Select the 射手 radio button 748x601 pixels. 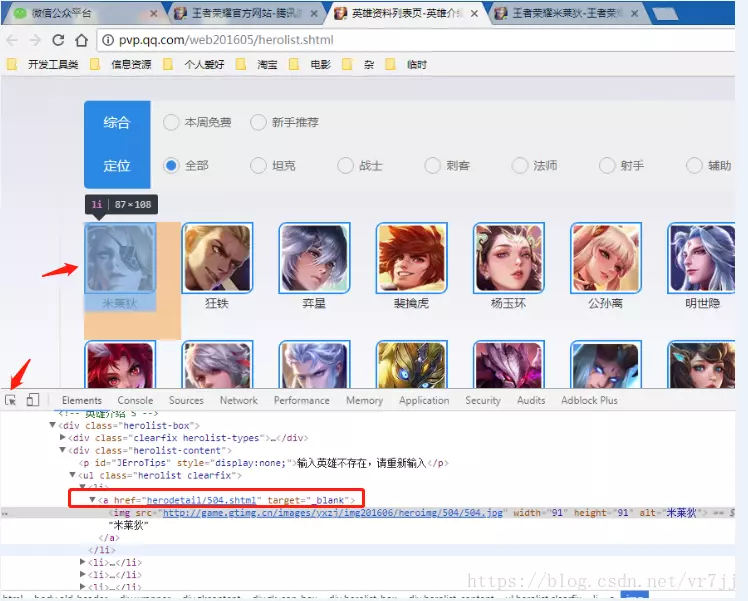(607, 166)
